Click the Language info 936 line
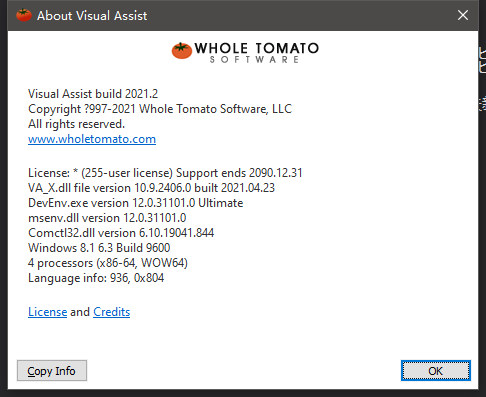 [96, 278]
